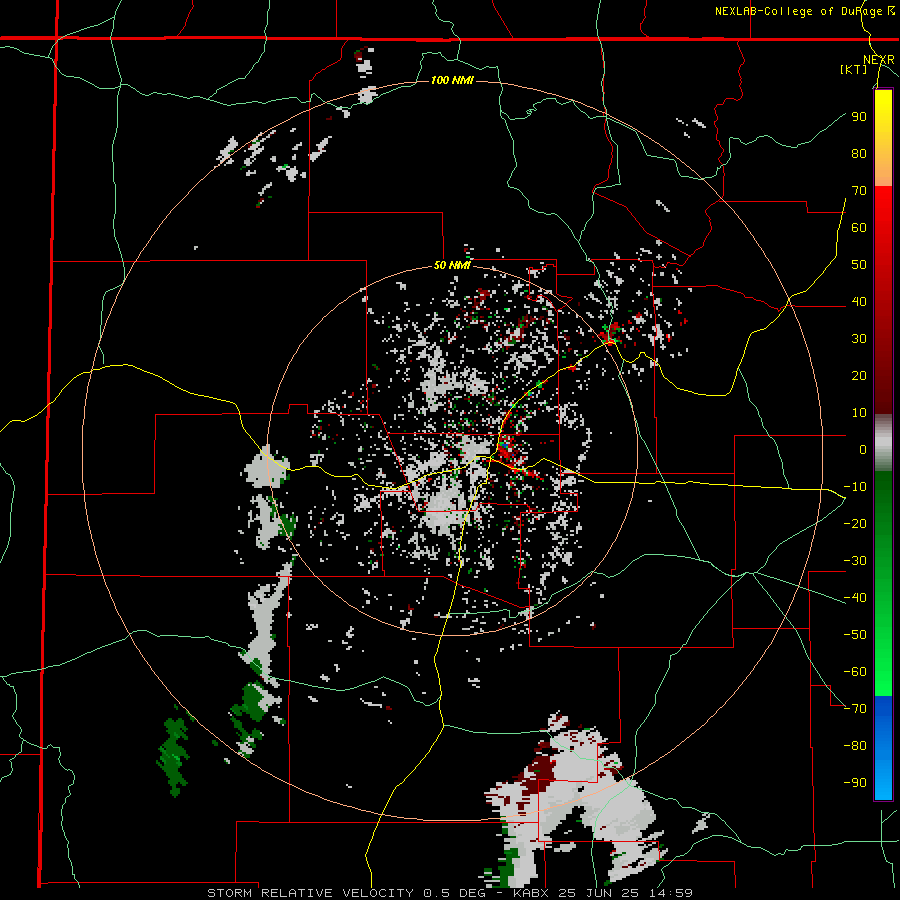Click the -40 value on the velocity scale
The image size is (900, 900).
coord(855,598)
